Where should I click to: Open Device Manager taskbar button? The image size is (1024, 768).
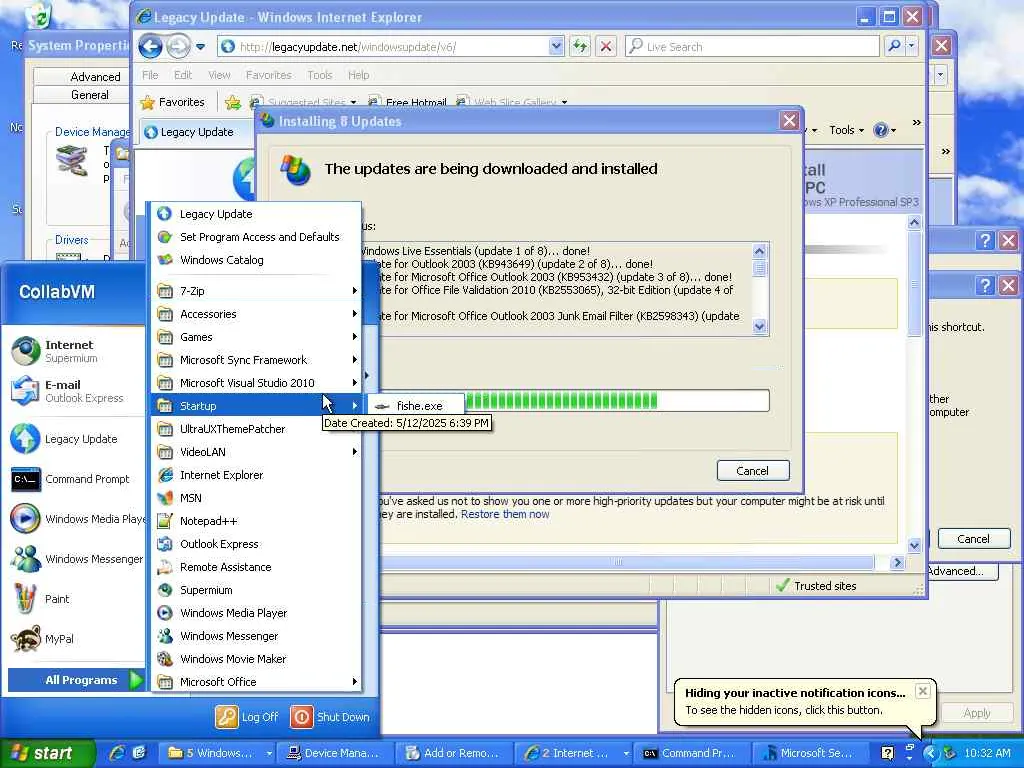pos(334,753)
